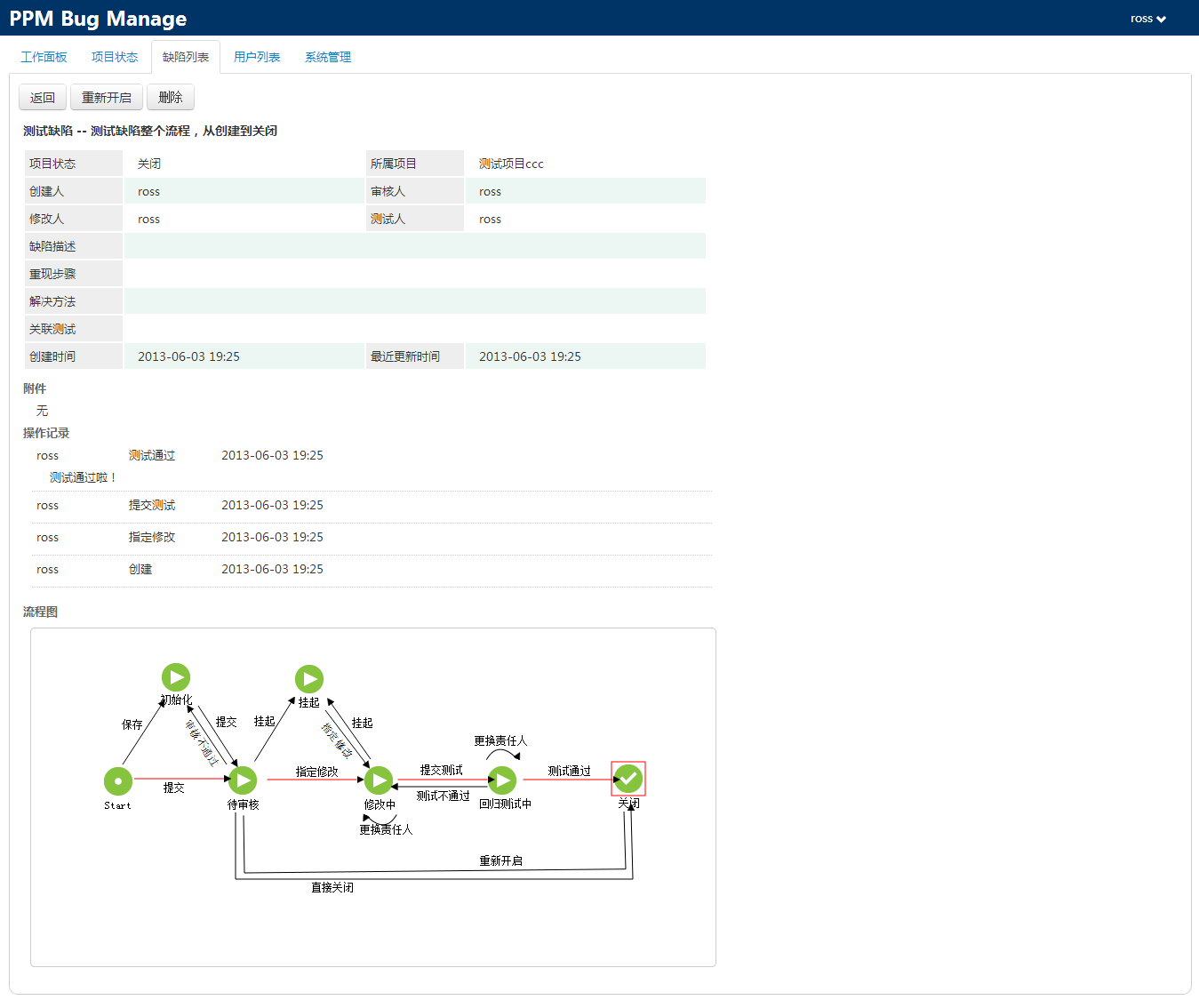Click the Start node in flowchart

[x=118, y=781]
